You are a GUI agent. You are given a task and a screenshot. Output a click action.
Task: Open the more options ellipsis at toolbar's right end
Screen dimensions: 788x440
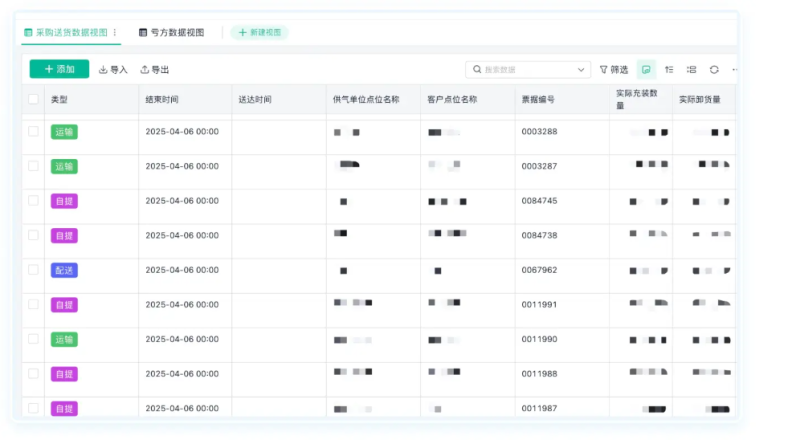click(x=734, y=70)
